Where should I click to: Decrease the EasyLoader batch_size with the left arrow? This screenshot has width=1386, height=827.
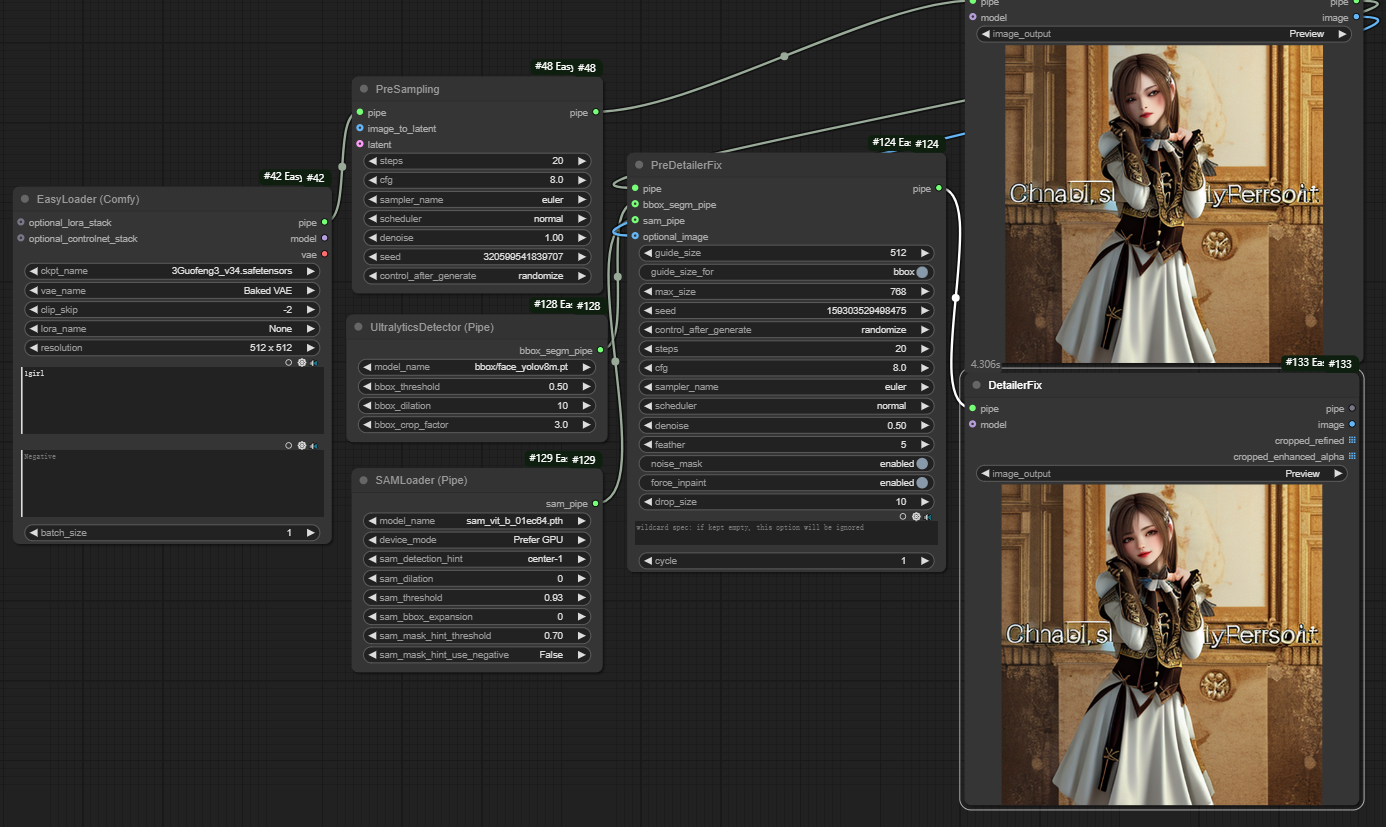pos(33,533)
